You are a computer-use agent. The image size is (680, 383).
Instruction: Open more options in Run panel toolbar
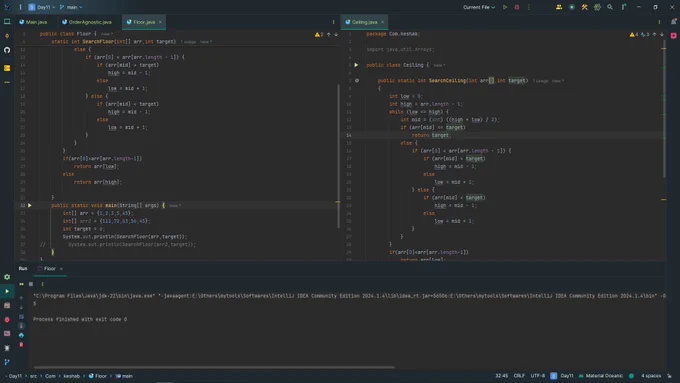42,284
